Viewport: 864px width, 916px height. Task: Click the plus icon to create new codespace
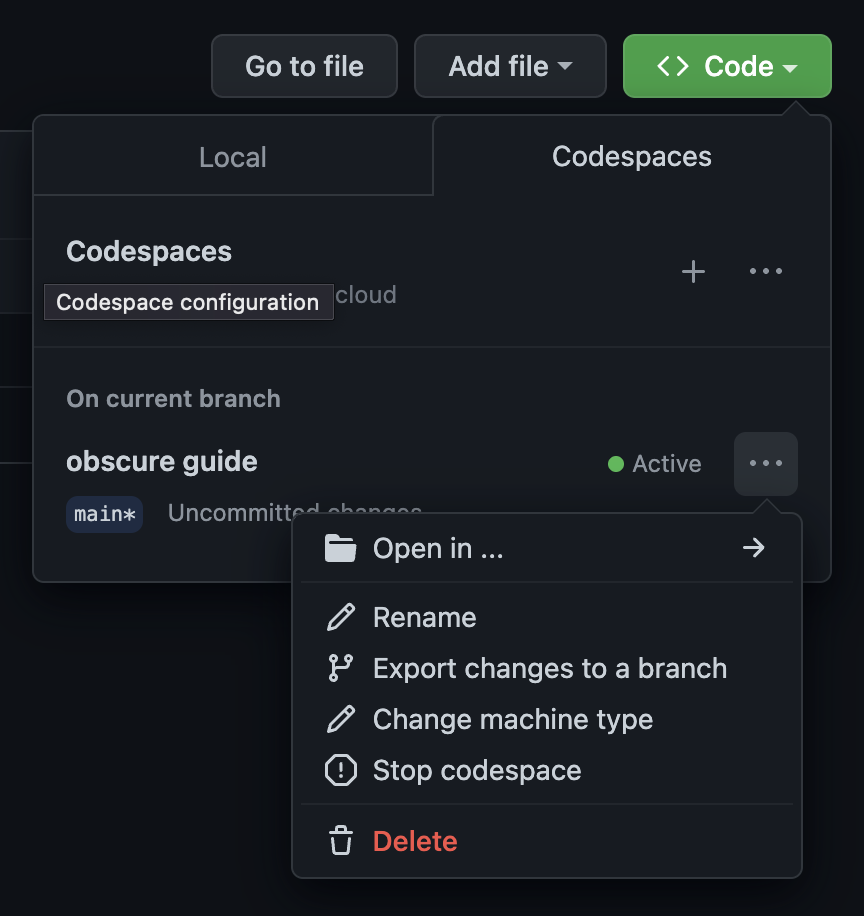point(692,271)
